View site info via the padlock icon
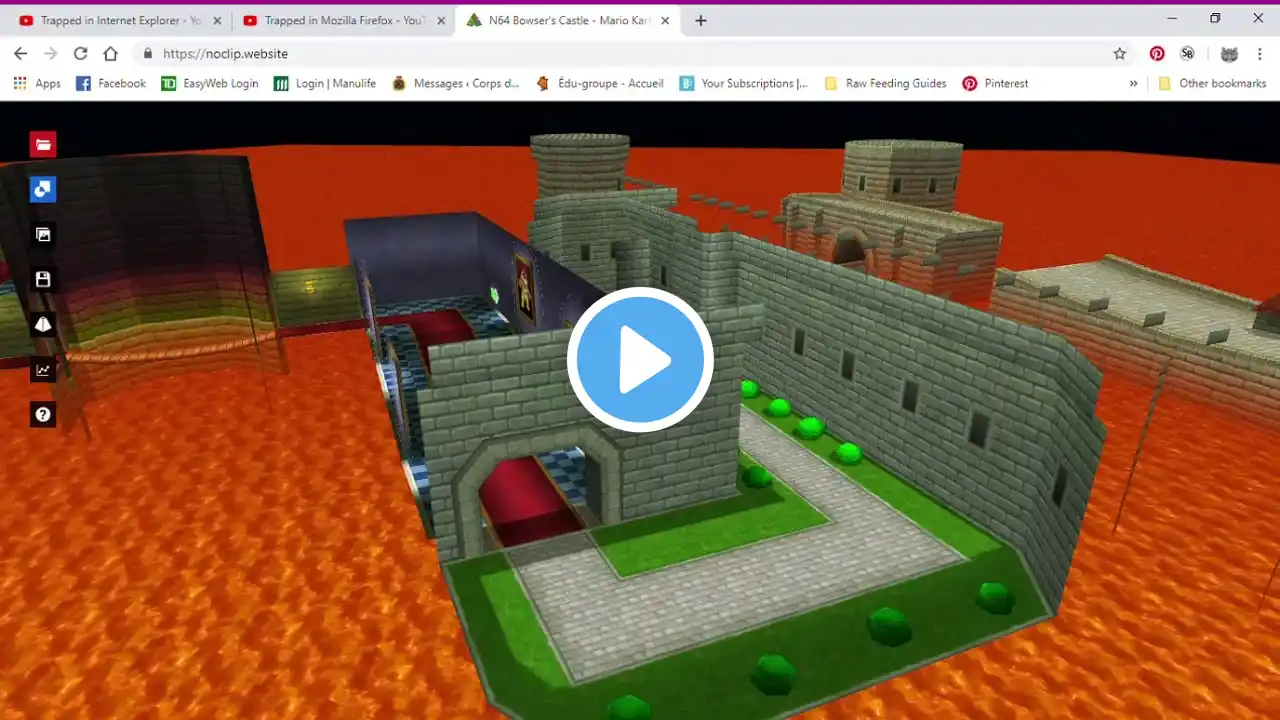Viewport: 1280px width, 720px height. pos(148,54)
